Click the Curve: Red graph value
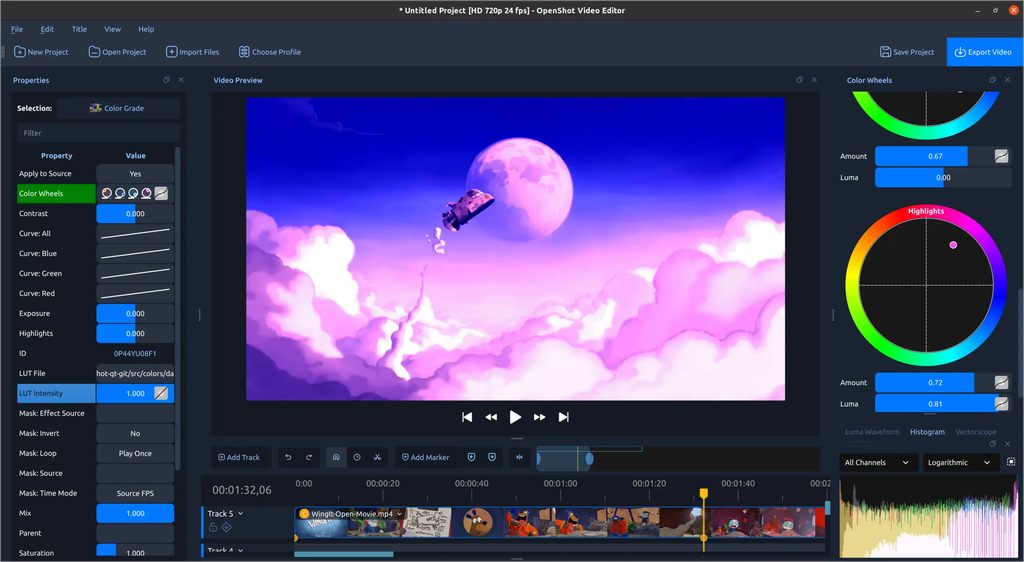The width and height of the screenshot is (1024, 562). tap(135, 294)
